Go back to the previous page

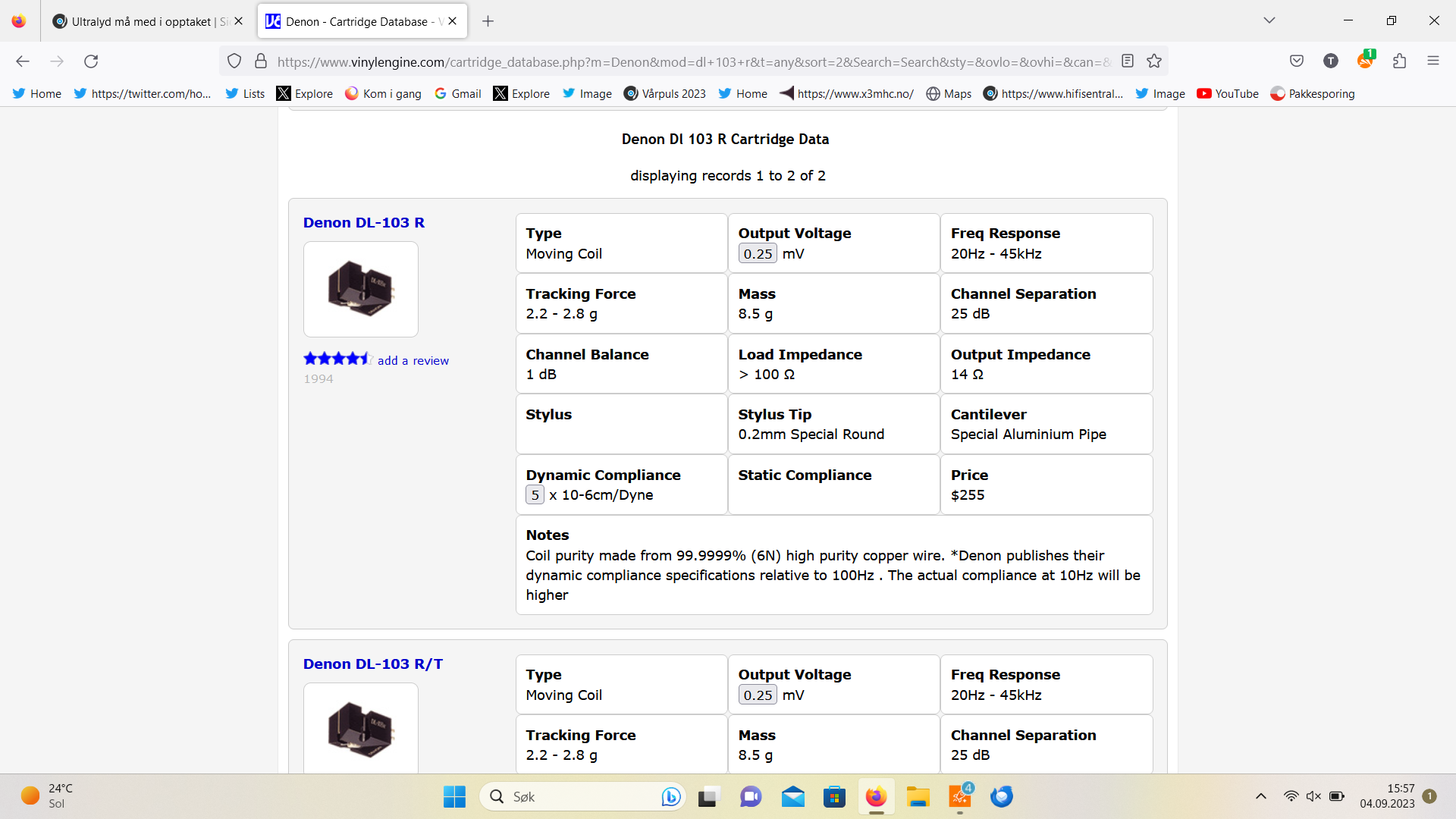tap(23, 61)
